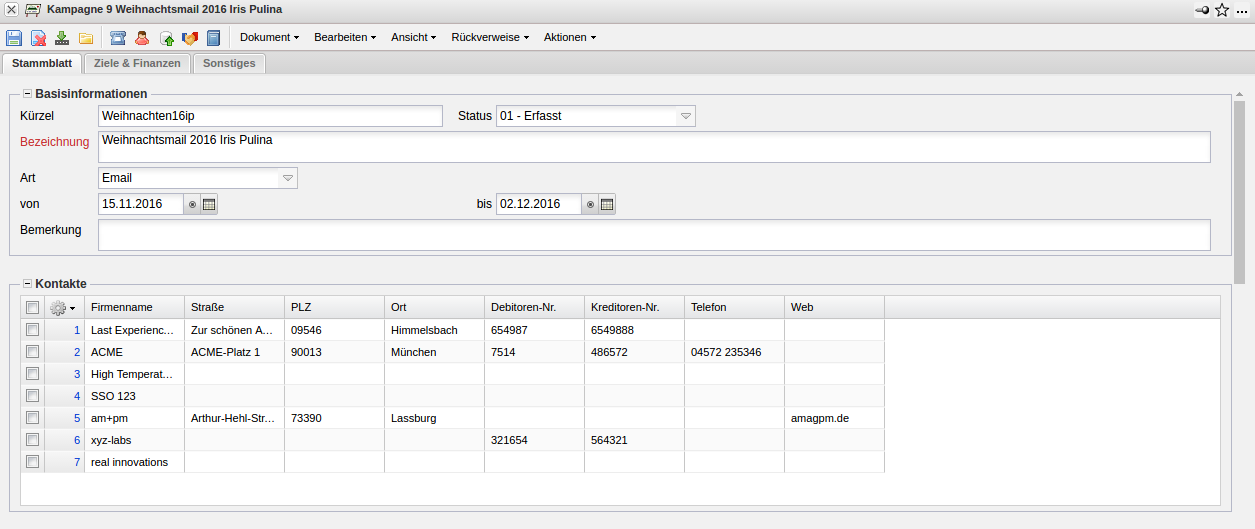
Task: Click the blue floppy disk save icon
Action: (x=14, y=38)
